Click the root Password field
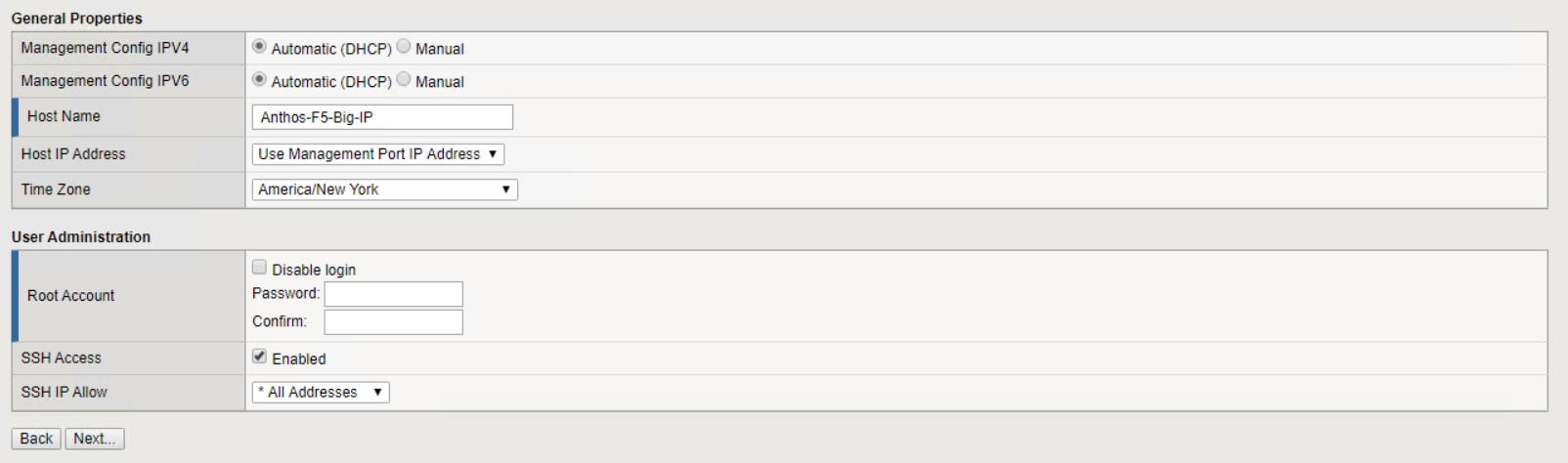Screen dimensions: 1568x463 click(x=393, y=294)
